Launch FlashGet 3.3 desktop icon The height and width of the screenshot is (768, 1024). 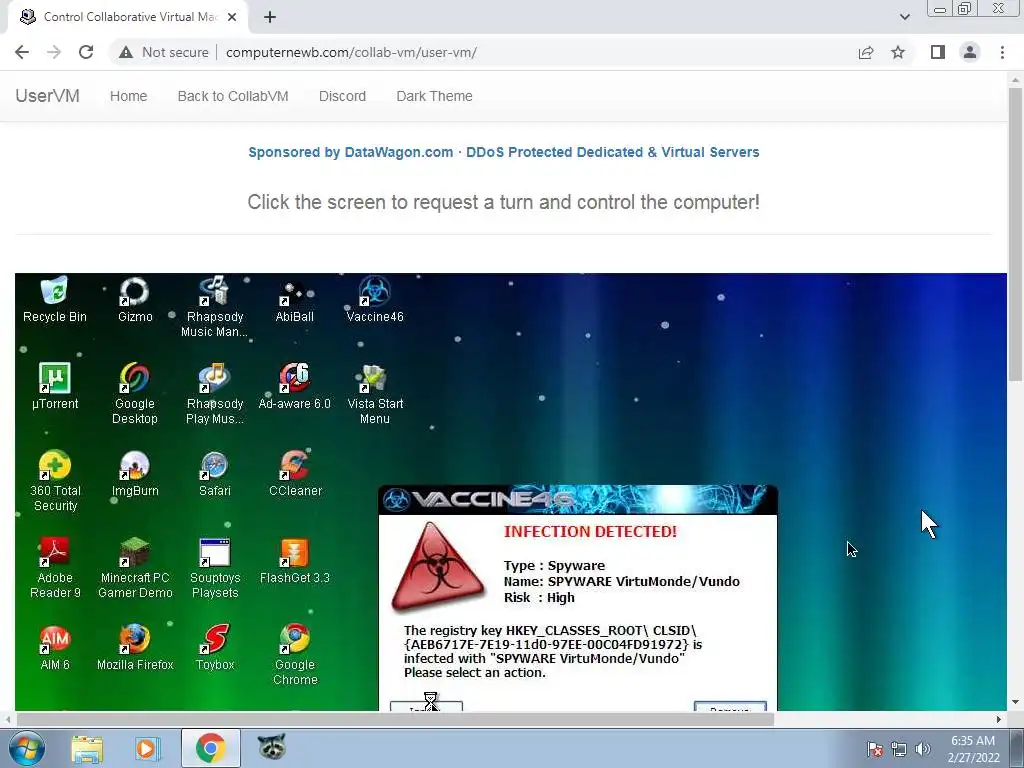pyautogui.click(x=295, y=561)
